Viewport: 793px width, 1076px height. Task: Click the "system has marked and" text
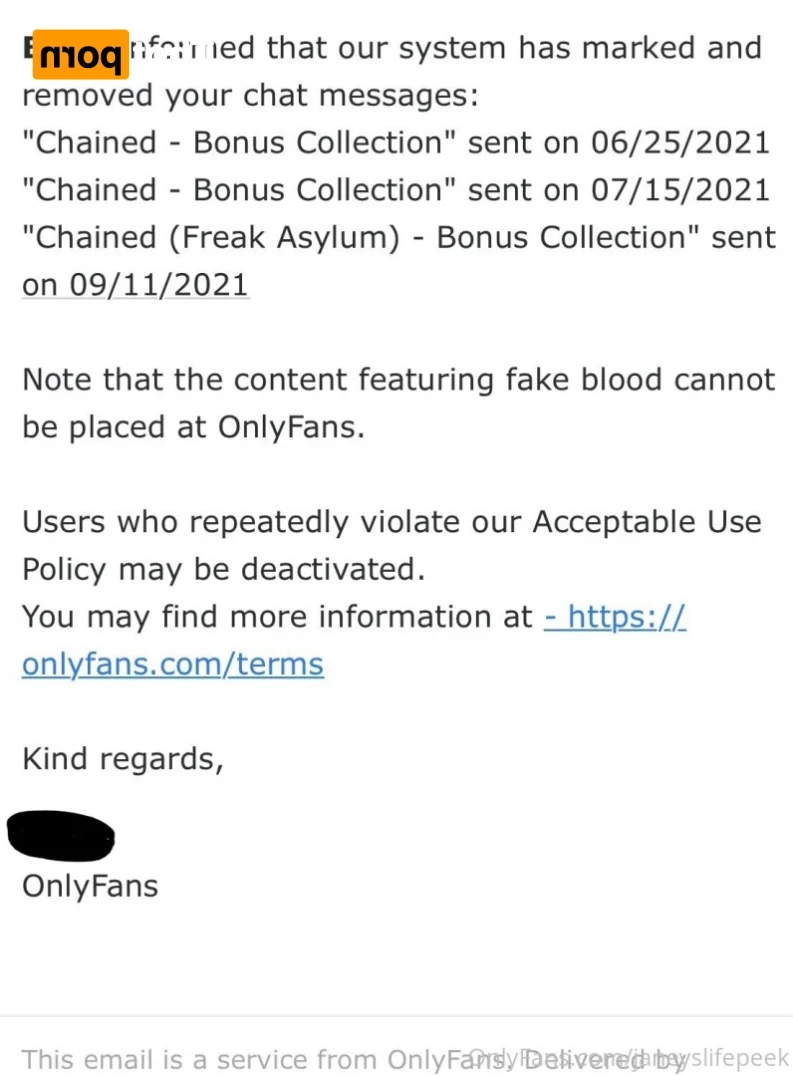click(x=580, y=48)
